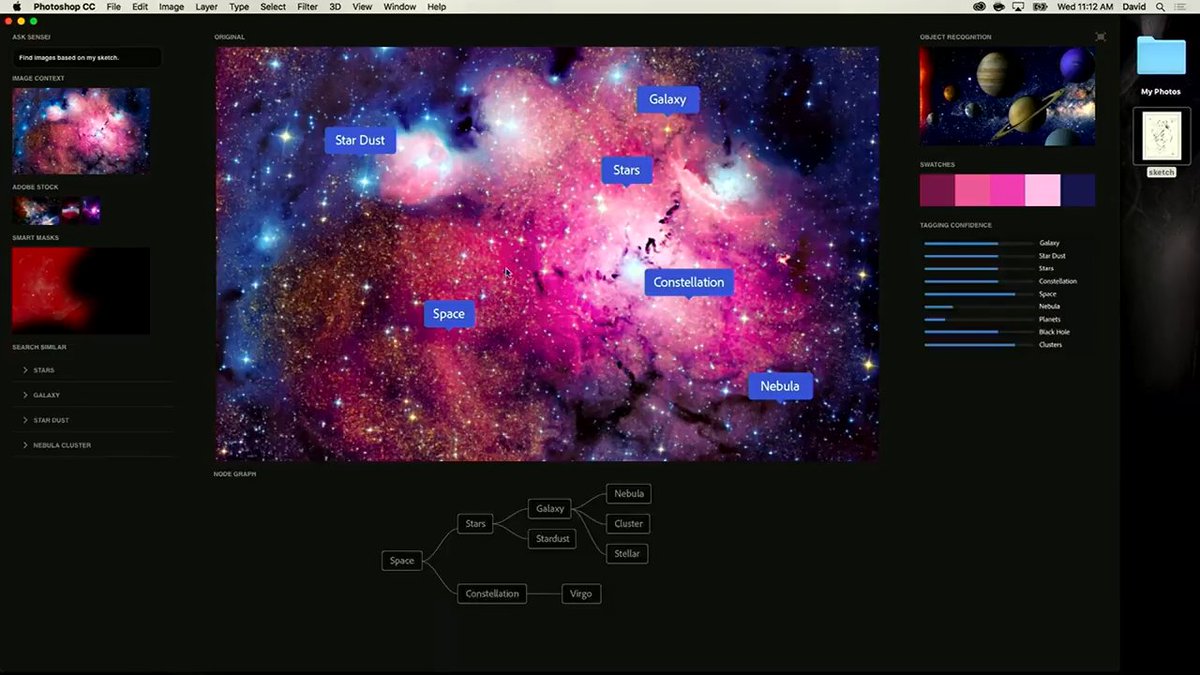Screen dimensions: 1200x675
Task: Open the Filter menu
Action: pyautogui.click(x=308, y=6)
